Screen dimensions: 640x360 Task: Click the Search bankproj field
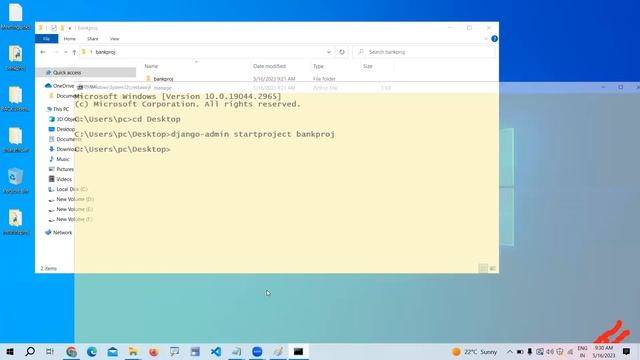(x=424, y=52)
